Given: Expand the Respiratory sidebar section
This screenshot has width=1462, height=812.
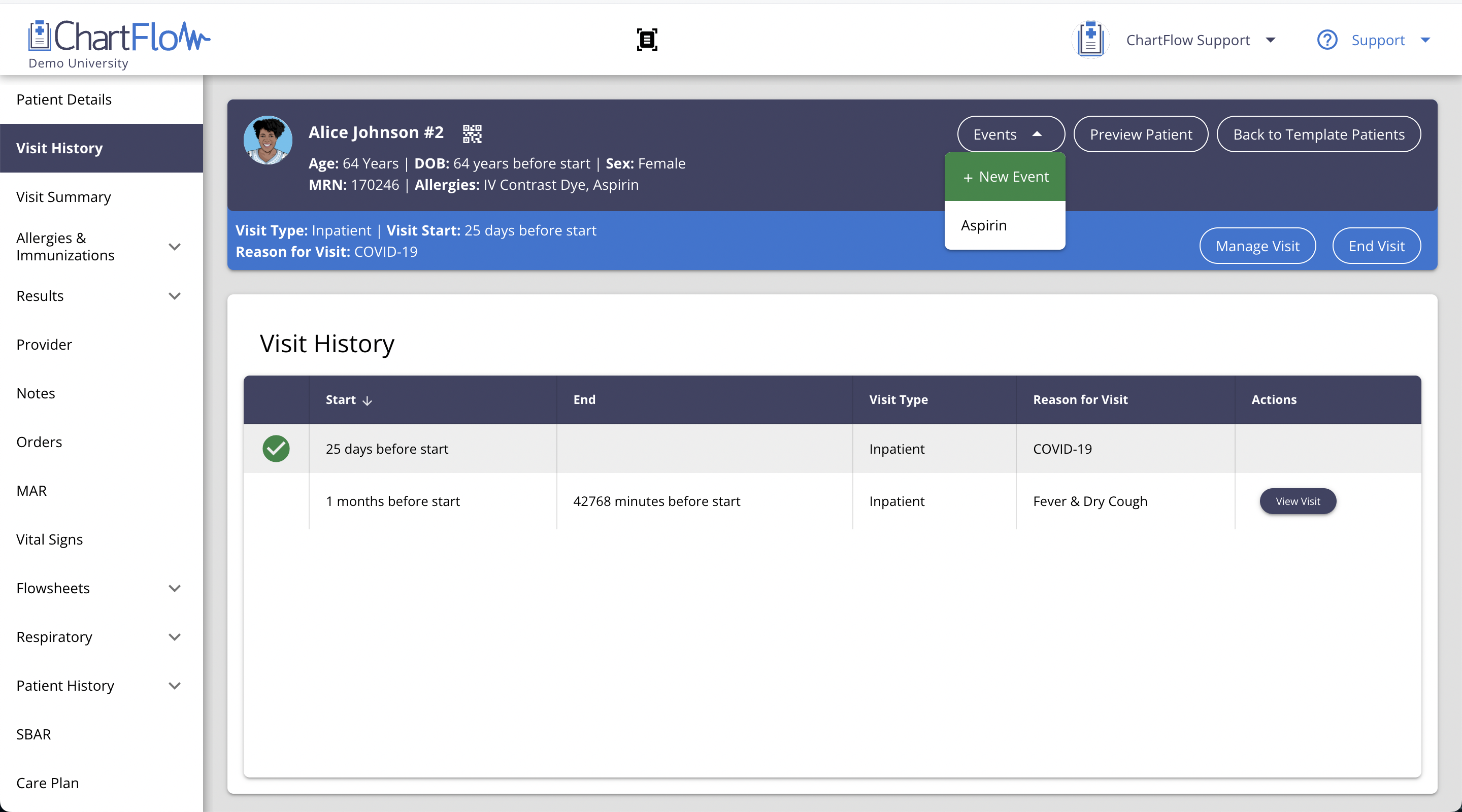Looking at the screenshot, I should 175,637.
